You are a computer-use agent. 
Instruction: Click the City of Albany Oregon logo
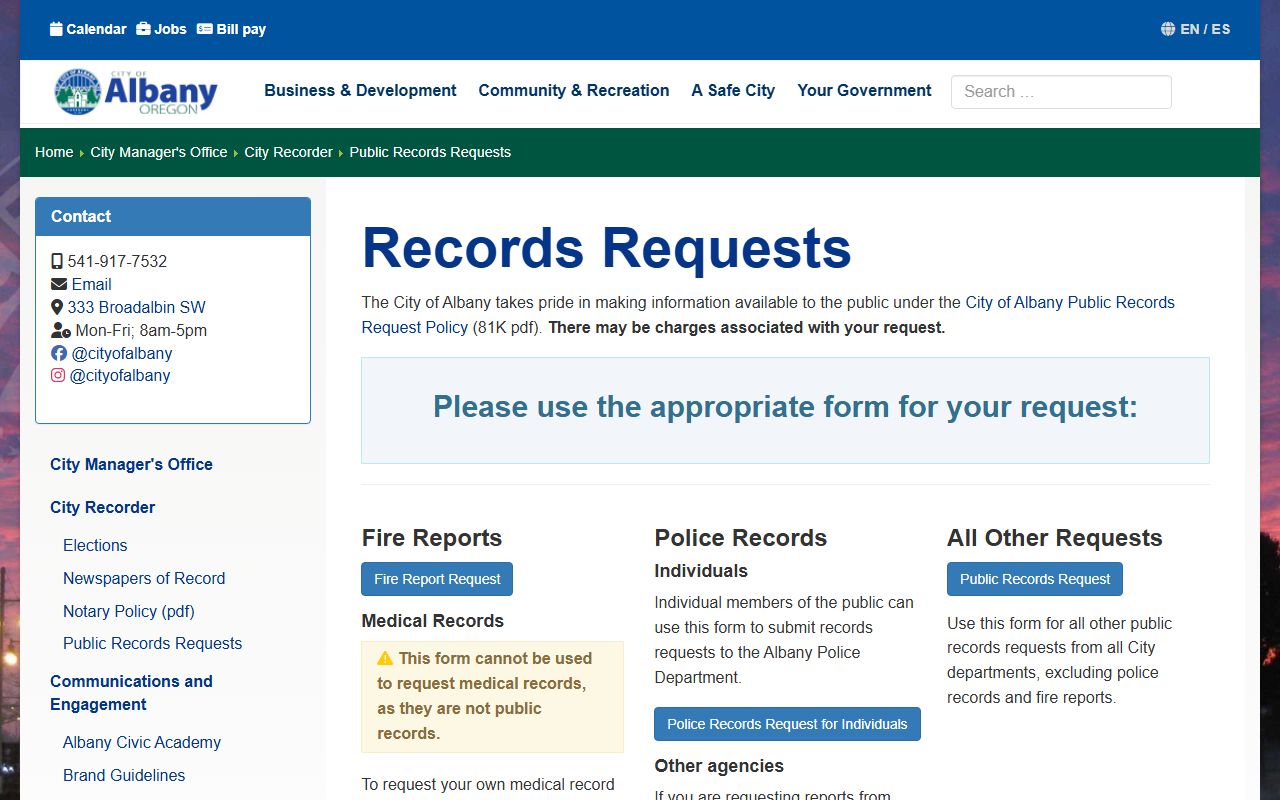coord(135,91)
